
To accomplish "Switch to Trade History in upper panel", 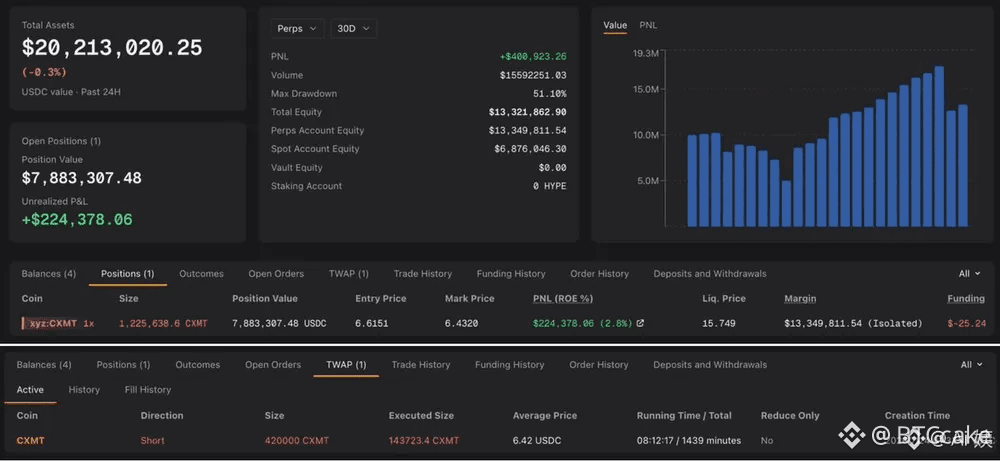I will 423,274.
